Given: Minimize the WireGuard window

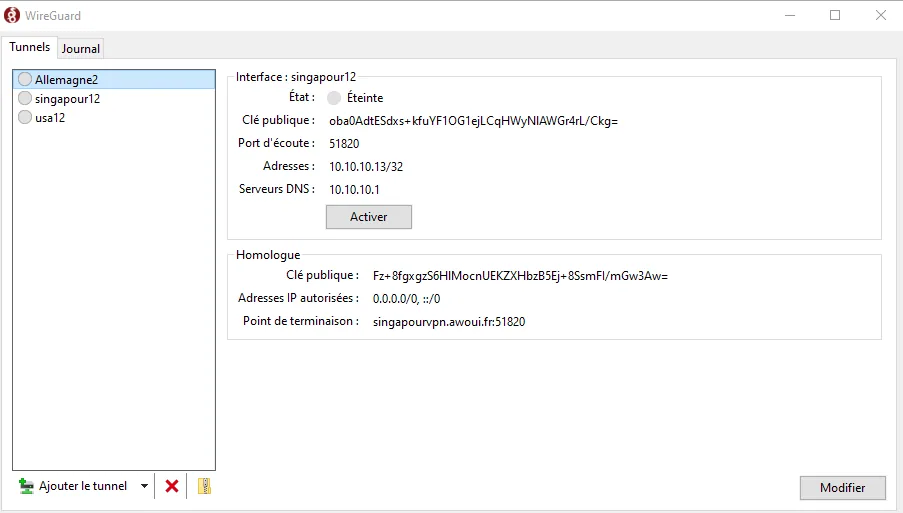Looking at the screenshot, I should pos(790,16).
